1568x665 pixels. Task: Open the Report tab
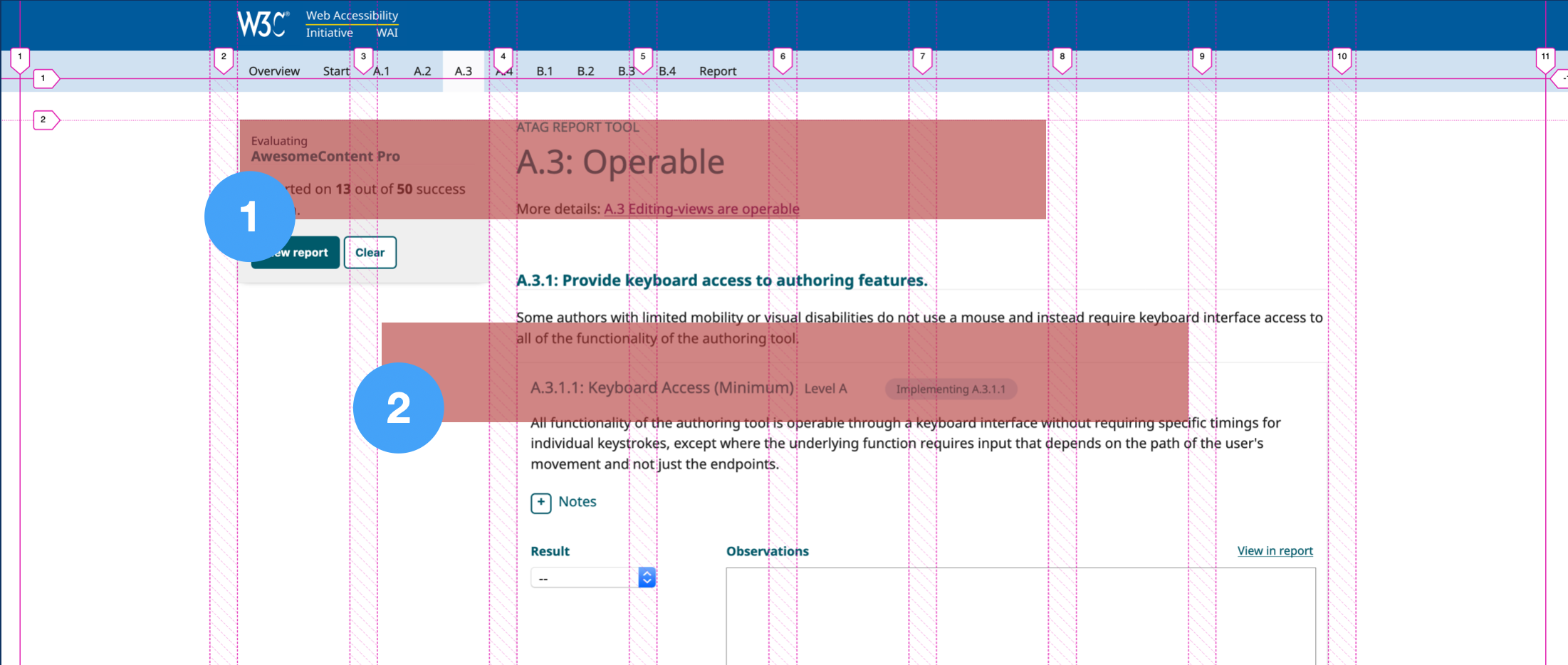point(717,70)
